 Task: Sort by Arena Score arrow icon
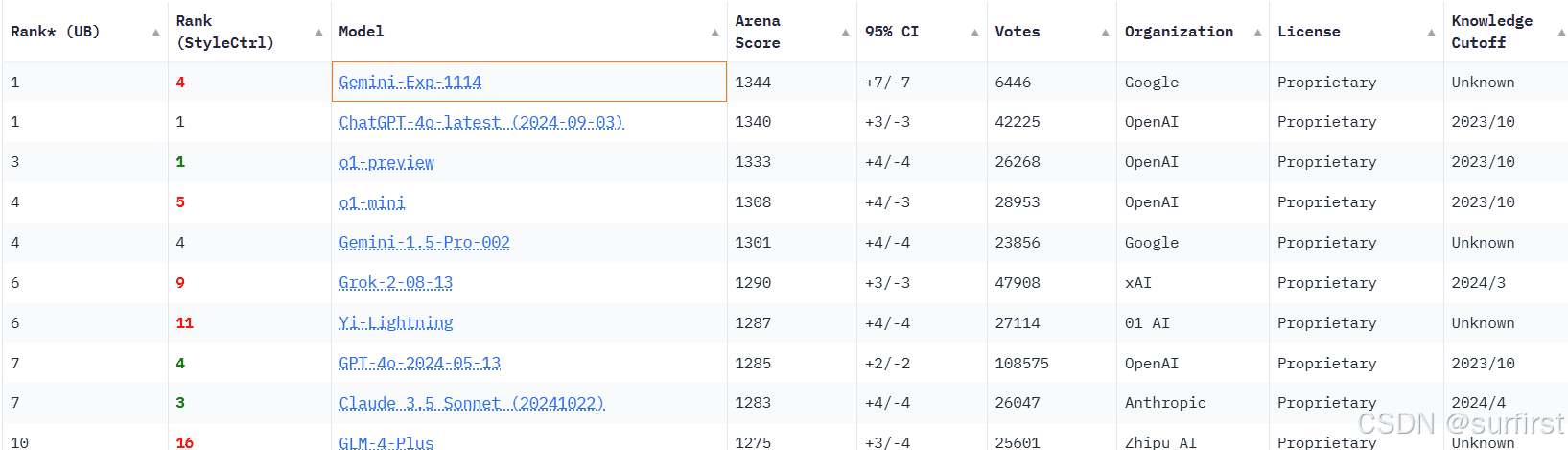[845, 33]
